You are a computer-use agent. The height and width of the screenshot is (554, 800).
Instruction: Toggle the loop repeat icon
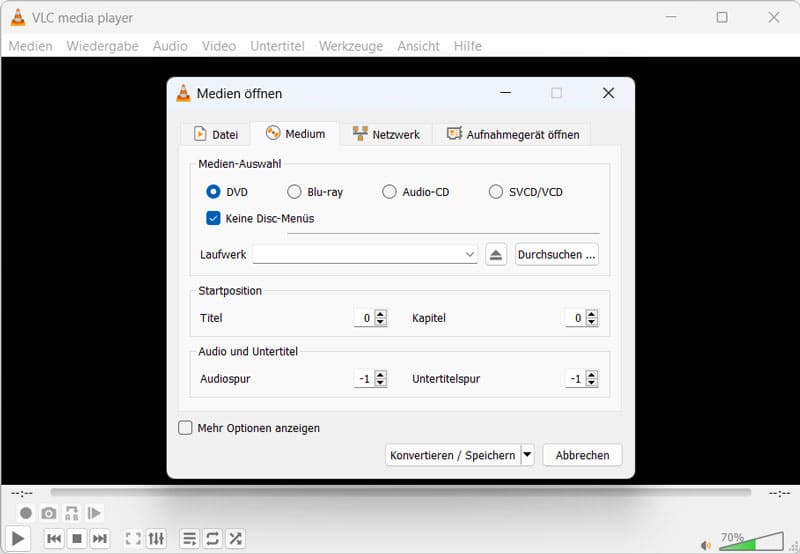212,538
